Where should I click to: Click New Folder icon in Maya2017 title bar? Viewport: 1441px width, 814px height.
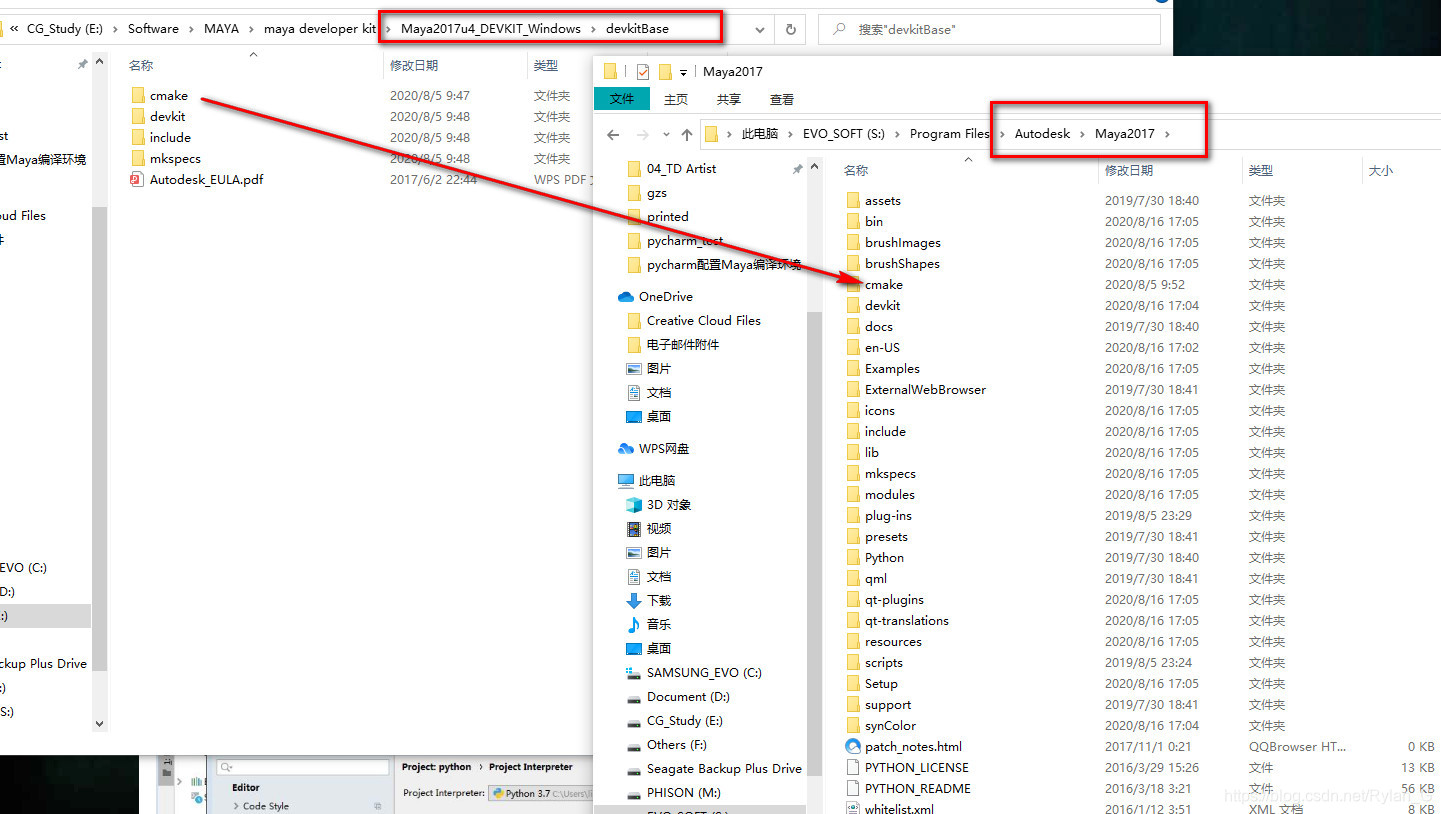[665, 71]
